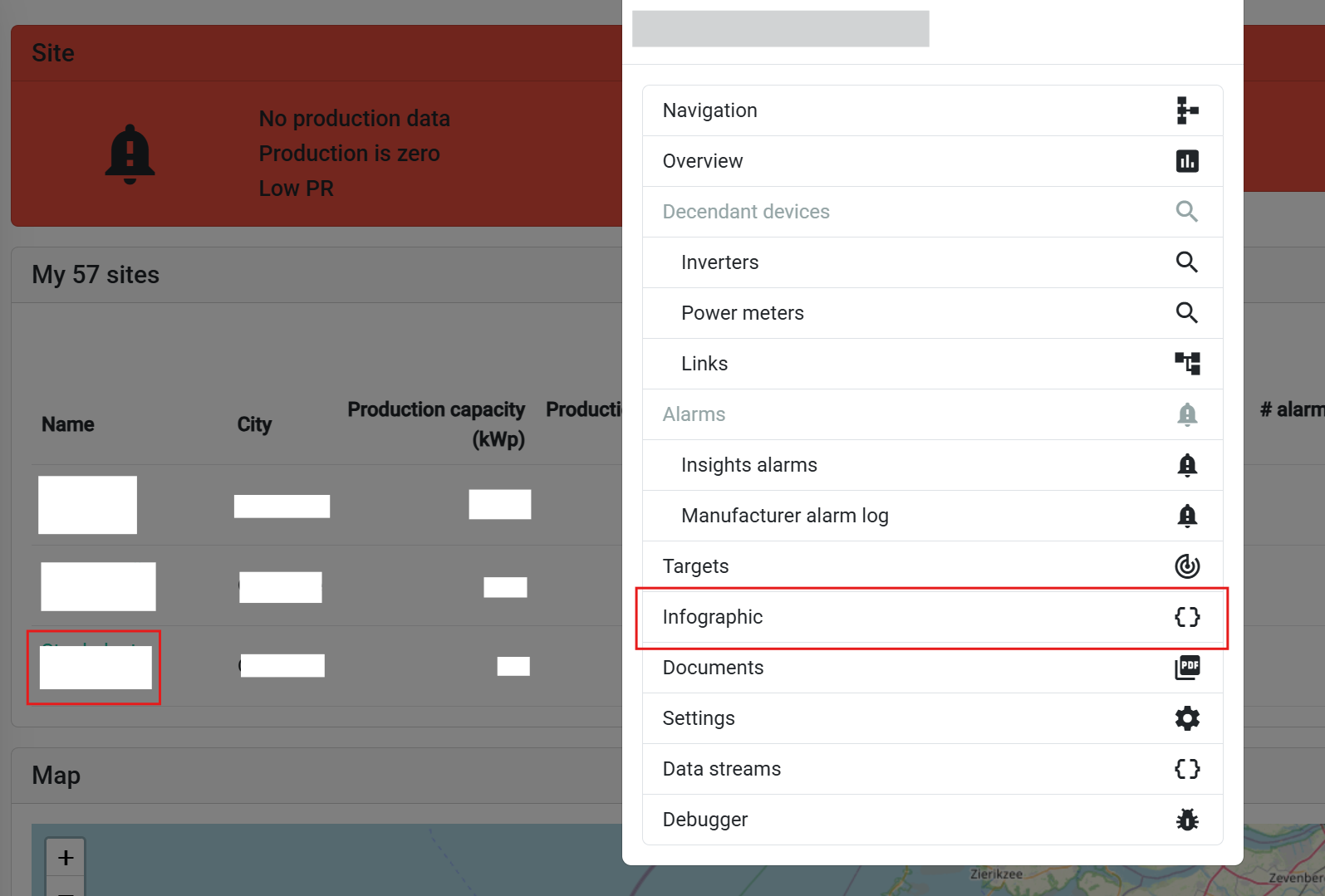This screenshot has height=896, width=1325.
Task: Click the Documents PDF icon
Action: (x=1187, y=668)
